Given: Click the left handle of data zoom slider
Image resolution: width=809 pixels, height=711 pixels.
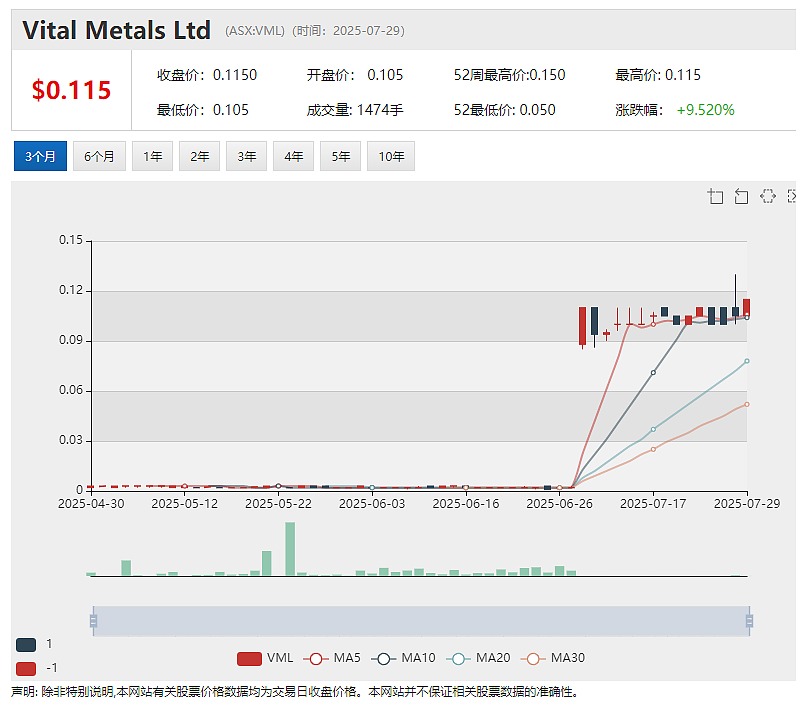Looking at the screenshot, I should click(x=93, y=621).
